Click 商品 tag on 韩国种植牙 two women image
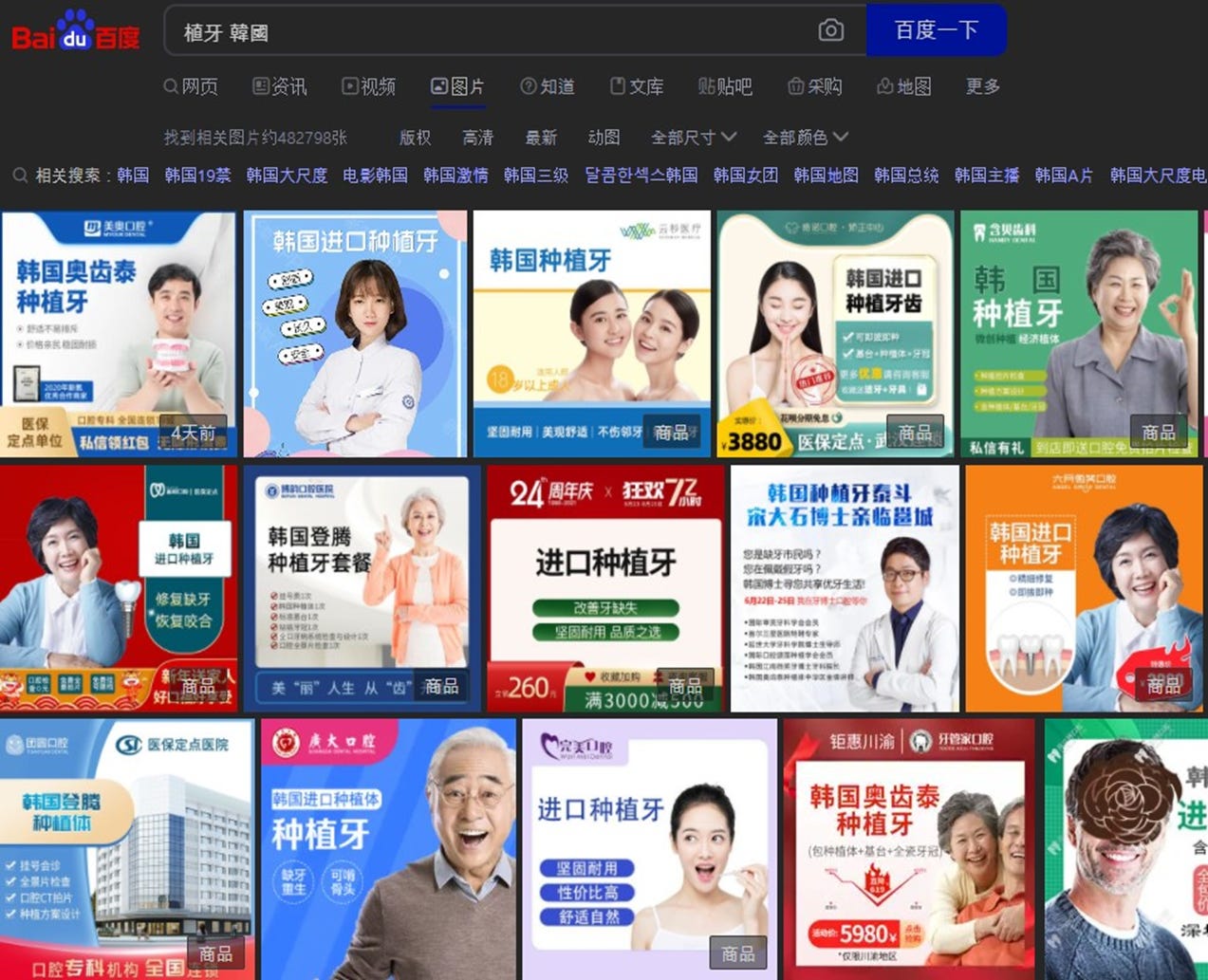The width and height of the screenshot is (1208, 980). pos(672,433)
